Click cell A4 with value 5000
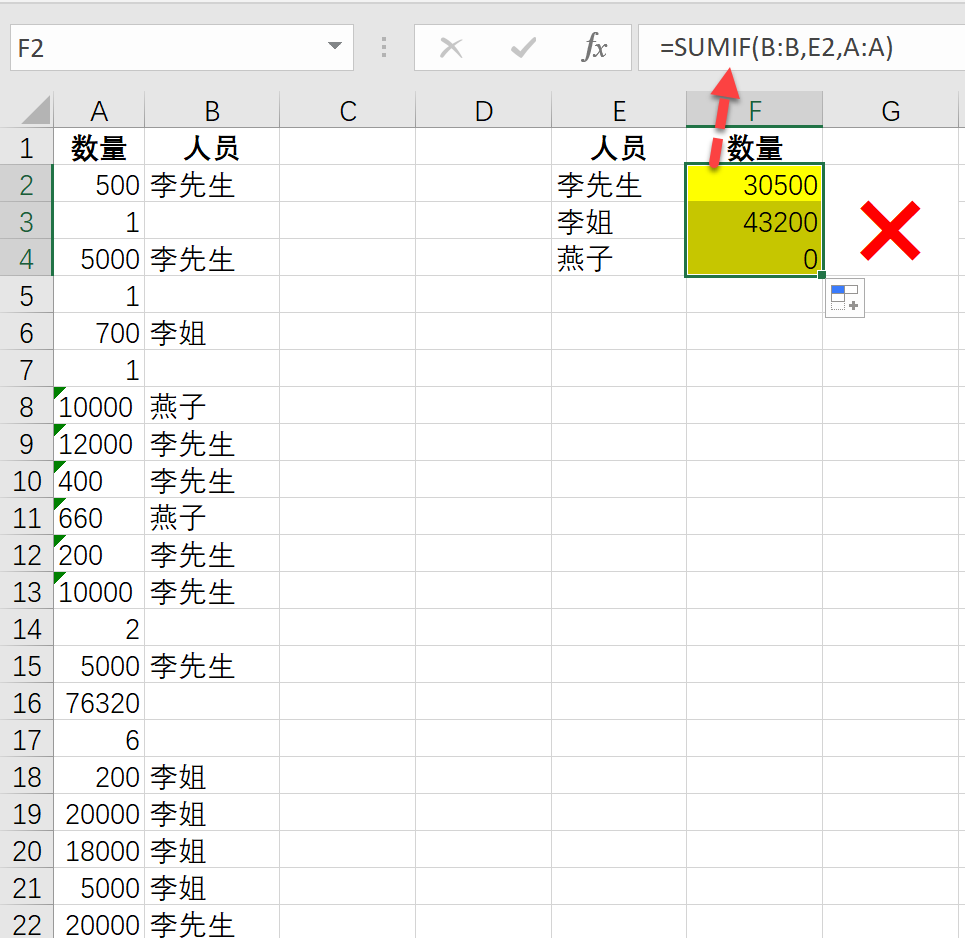Image resolution: width=965 pixels, height=938 pixels. (99, 259)
